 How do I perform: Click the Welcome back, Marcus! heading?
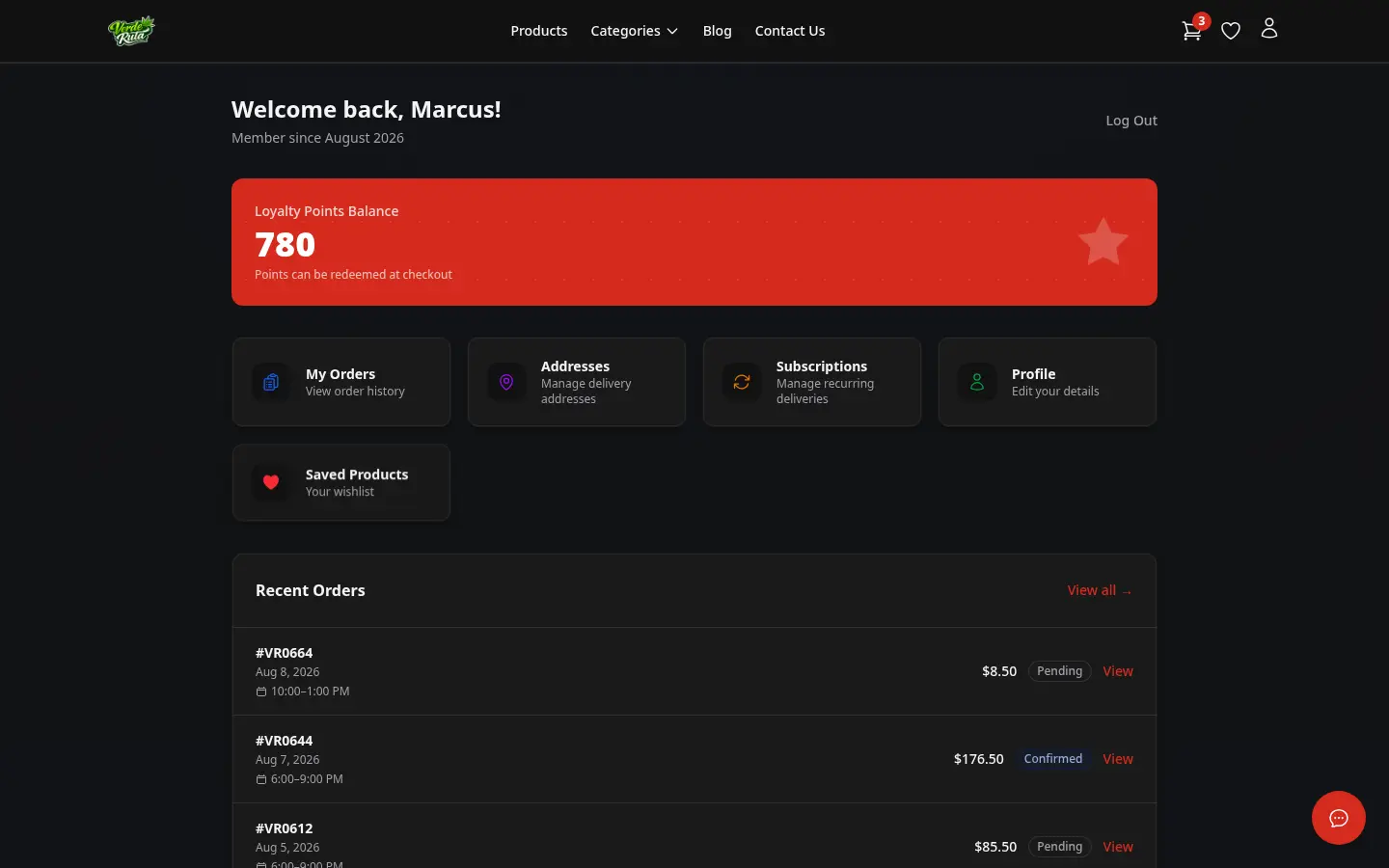[367, 110]
